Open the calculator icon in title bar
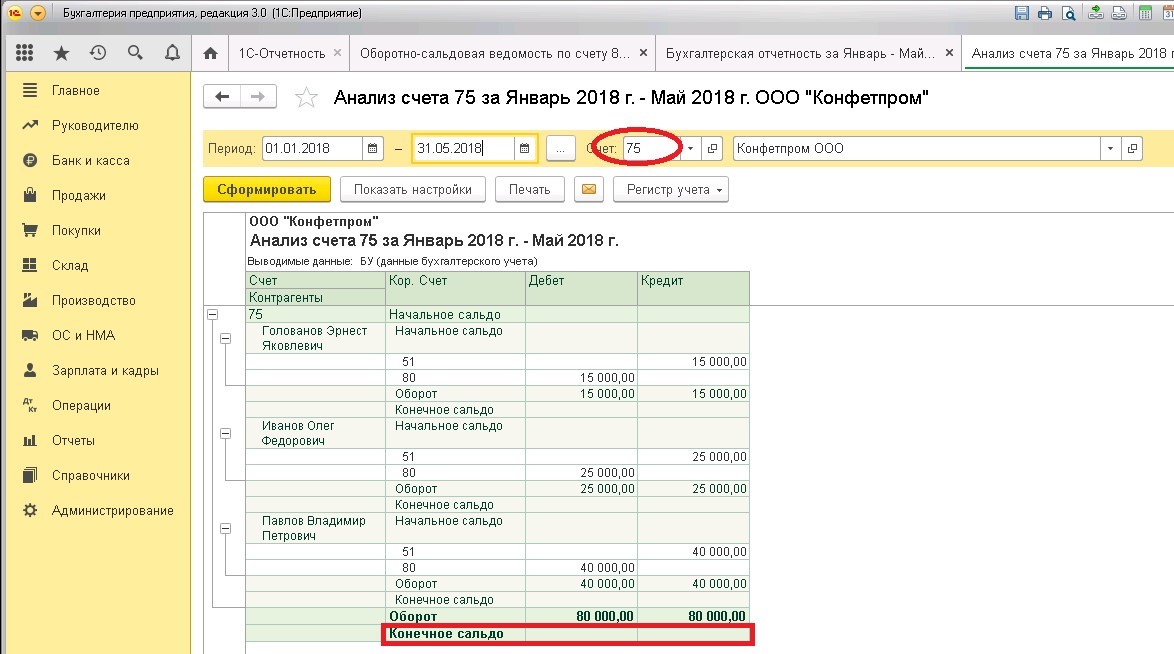Screen dimensions: 1174x654 point(1146,13)
